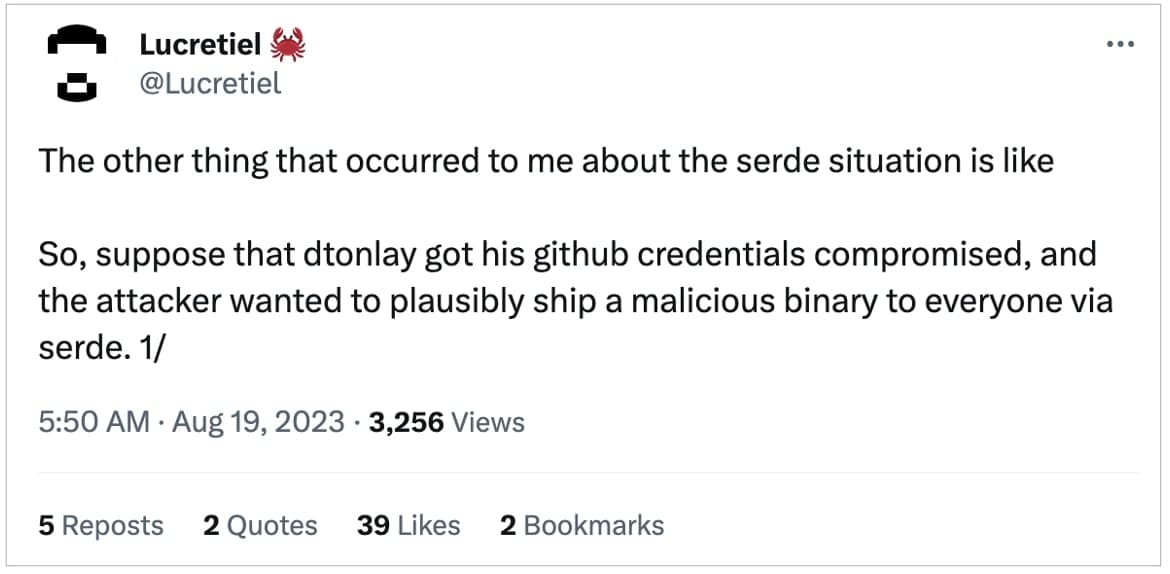Click the word 'dtonlay' in tweet

point(358,254)
